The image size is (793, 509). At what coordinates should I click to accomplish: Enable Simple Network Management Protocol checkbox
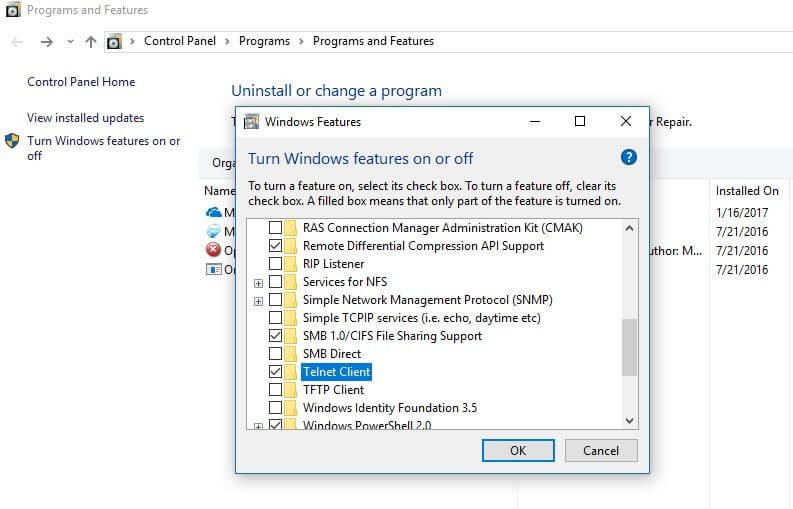(275, 300)
